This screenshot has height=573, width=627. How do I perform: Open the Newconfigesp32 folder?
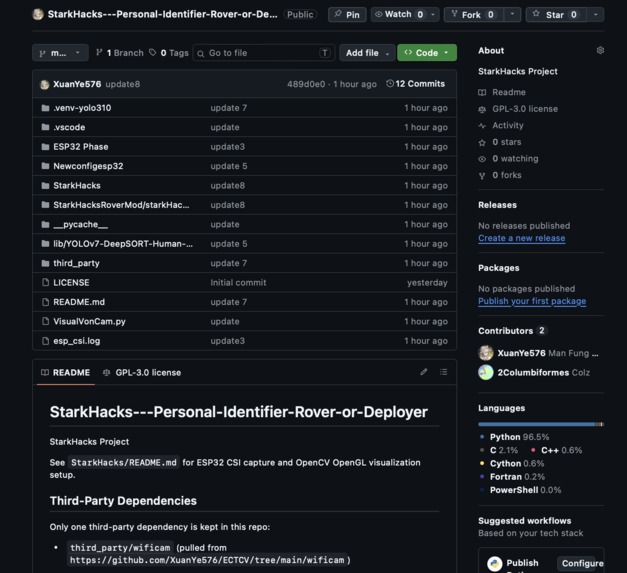88,166
